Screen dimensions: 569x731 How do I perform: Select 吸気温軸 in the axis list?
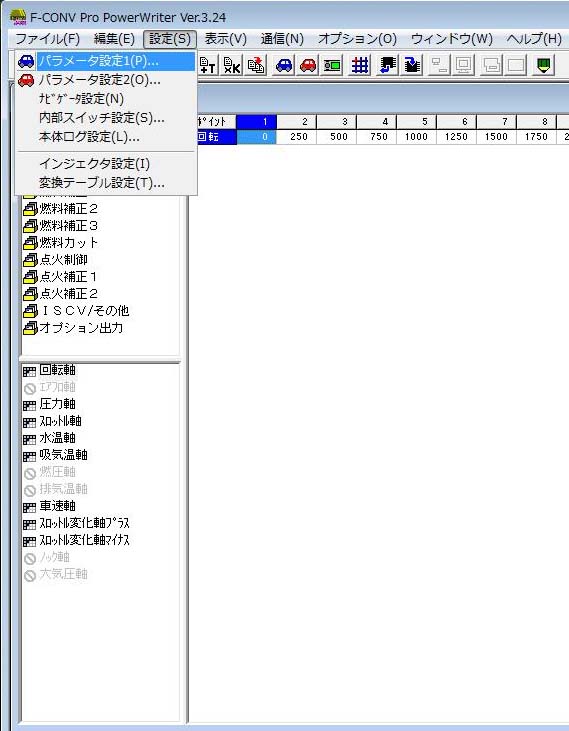click(x=55, y=455)
